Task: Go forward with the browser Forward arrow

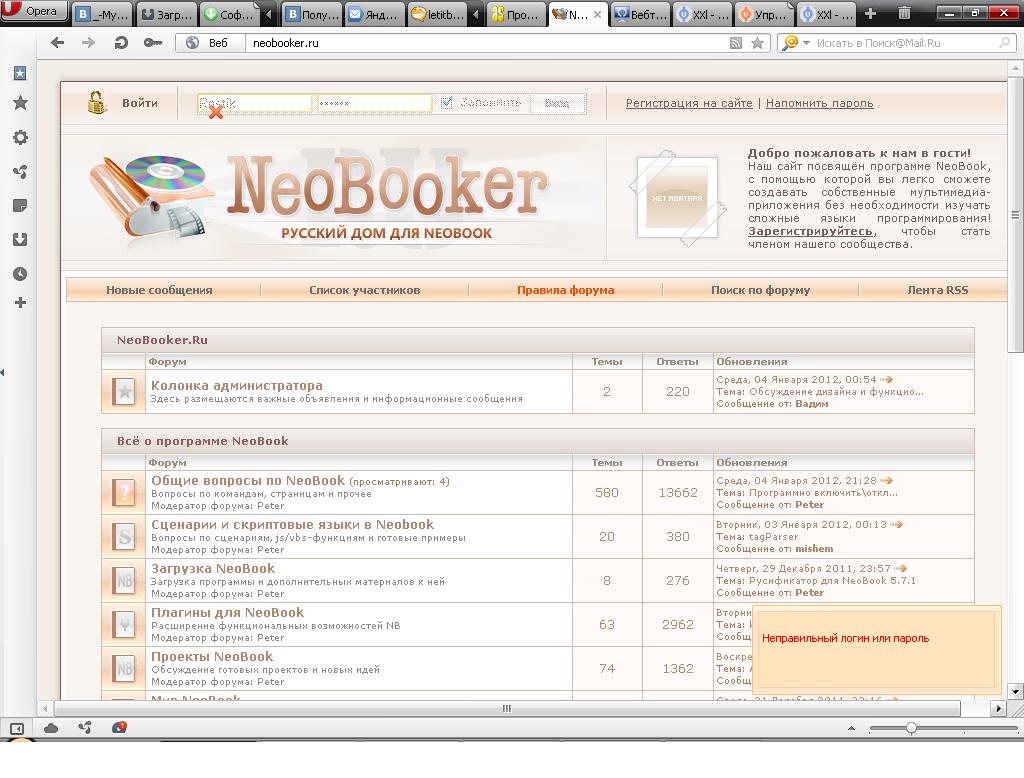Action: [x=88, y=43]
